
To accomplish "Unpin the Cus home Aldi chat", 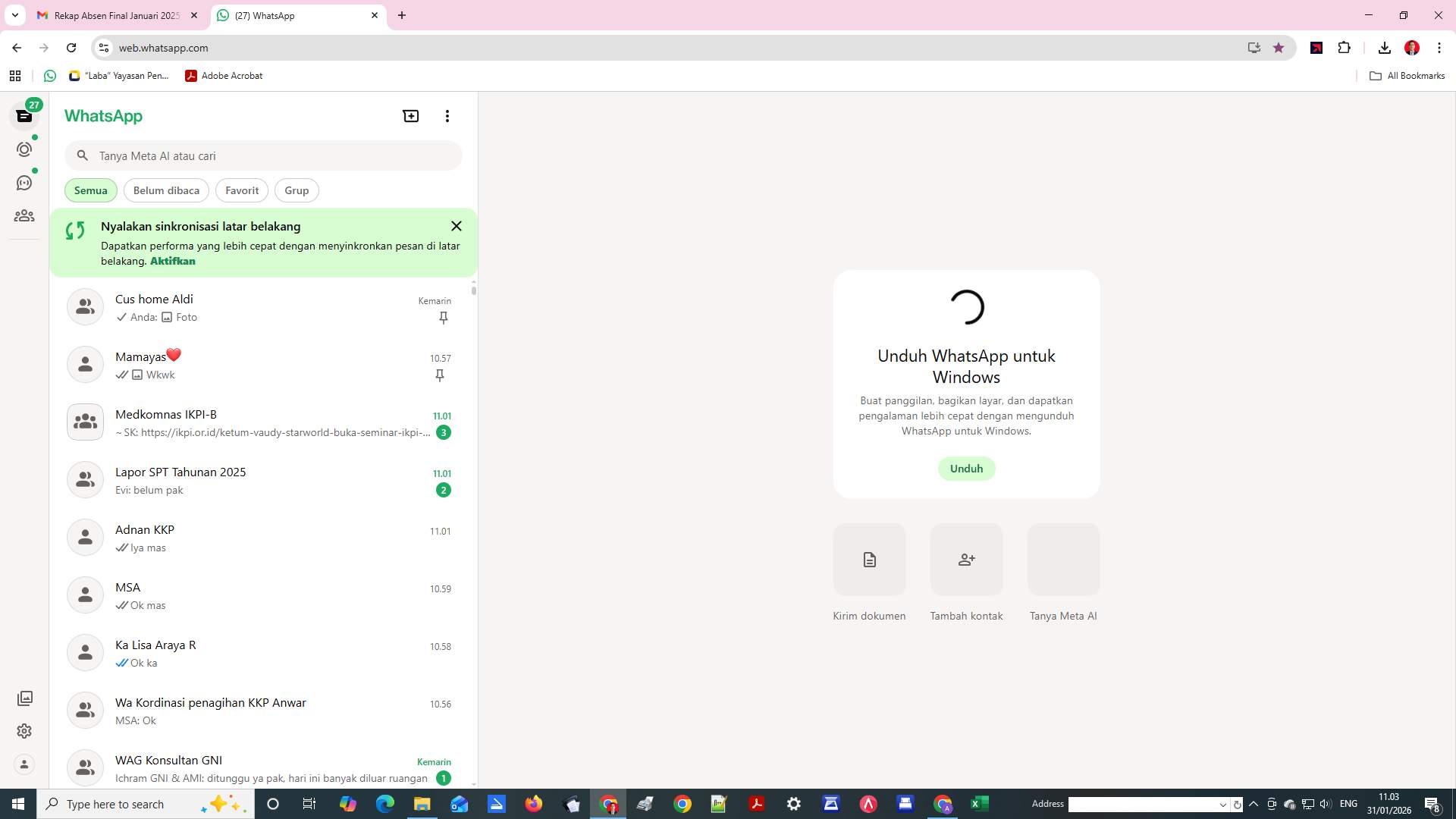I will (443, 318).
